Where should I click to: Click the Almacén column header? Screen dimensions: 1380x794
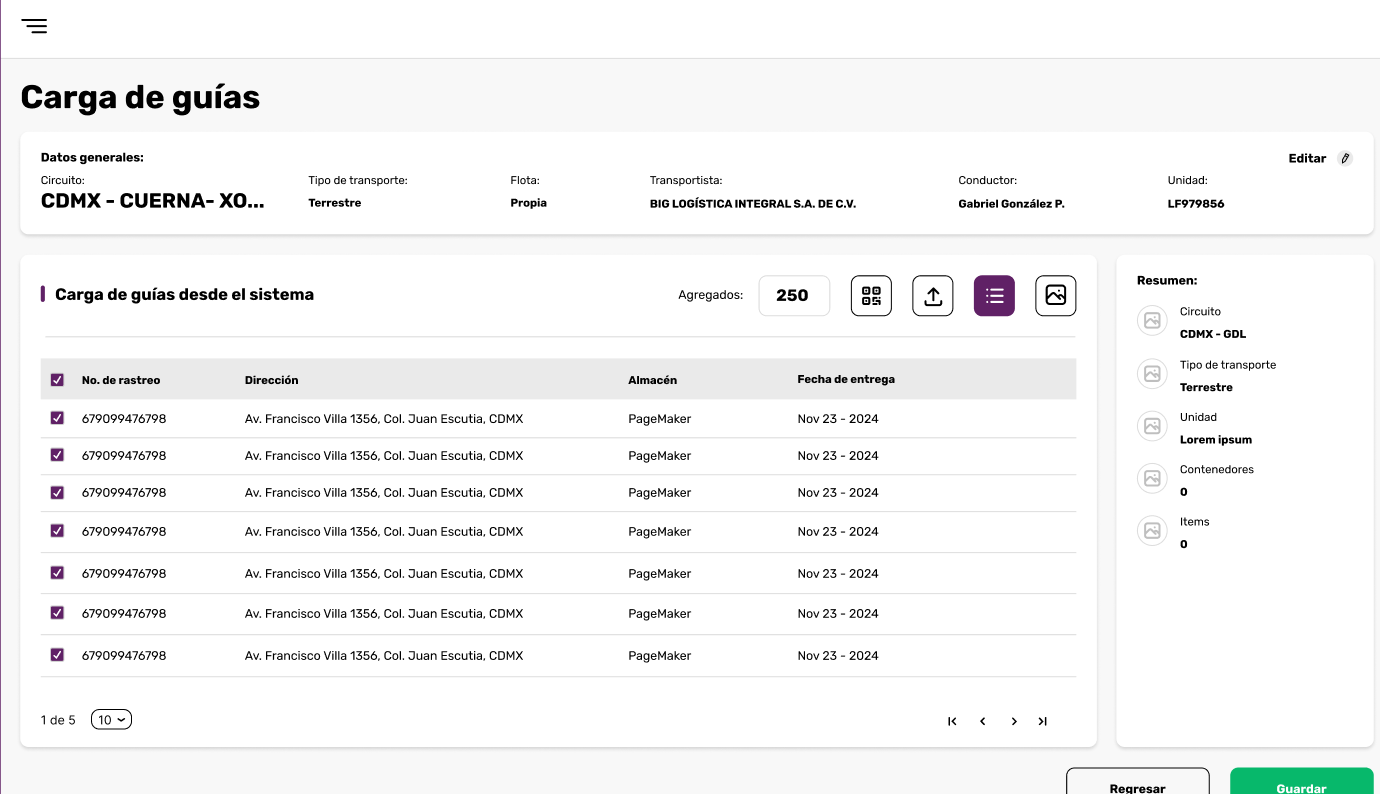[653, 380]
